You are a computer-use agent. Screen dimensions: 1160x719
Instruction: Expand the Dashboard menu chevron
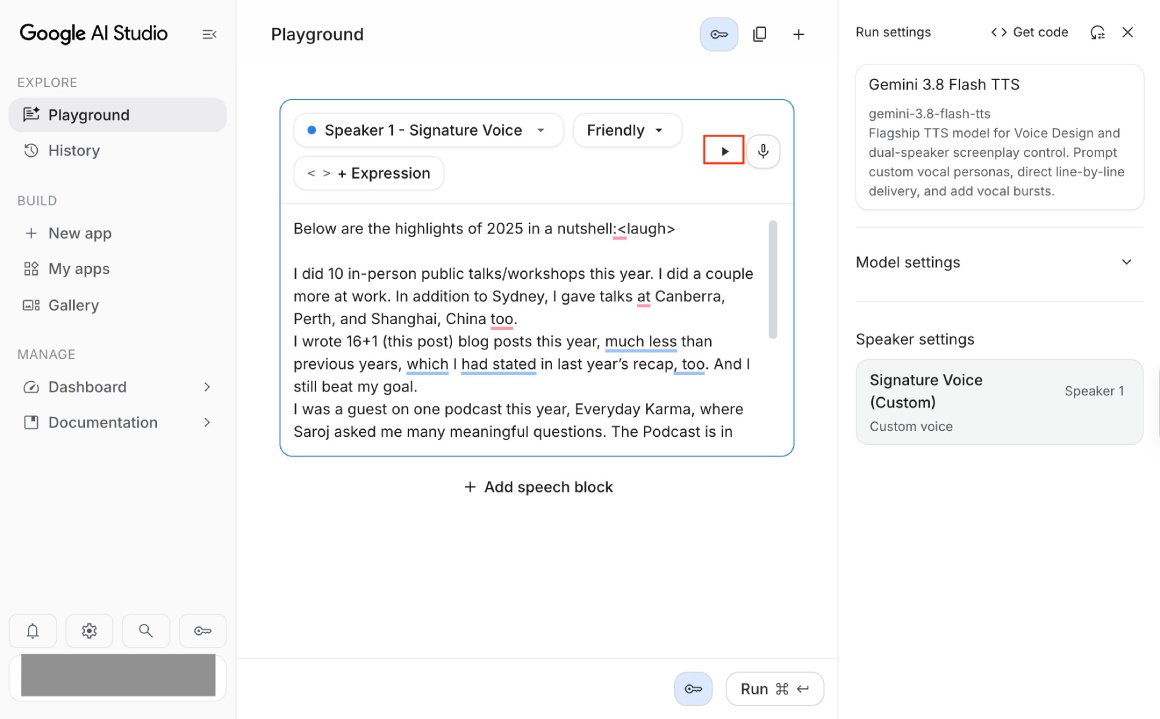[207, 387]
